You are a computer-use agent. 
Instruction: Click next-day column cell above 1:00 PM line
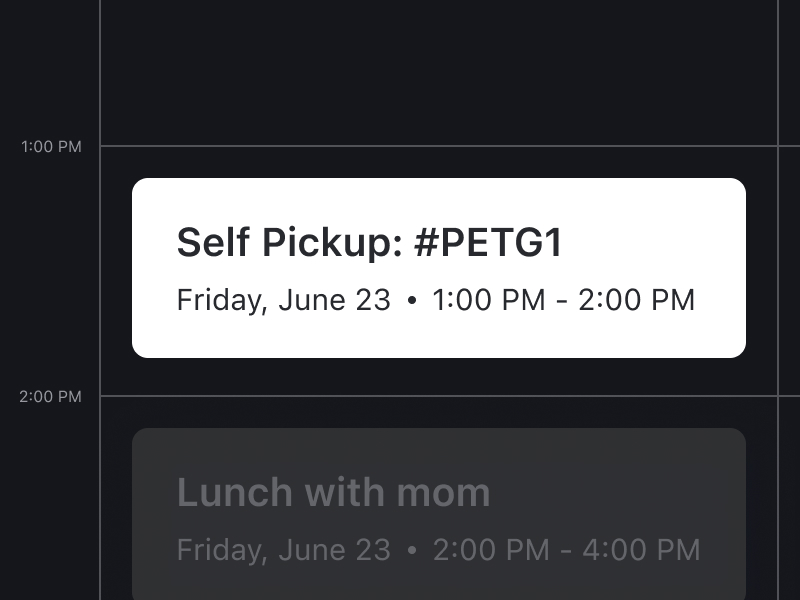(790, 70)
